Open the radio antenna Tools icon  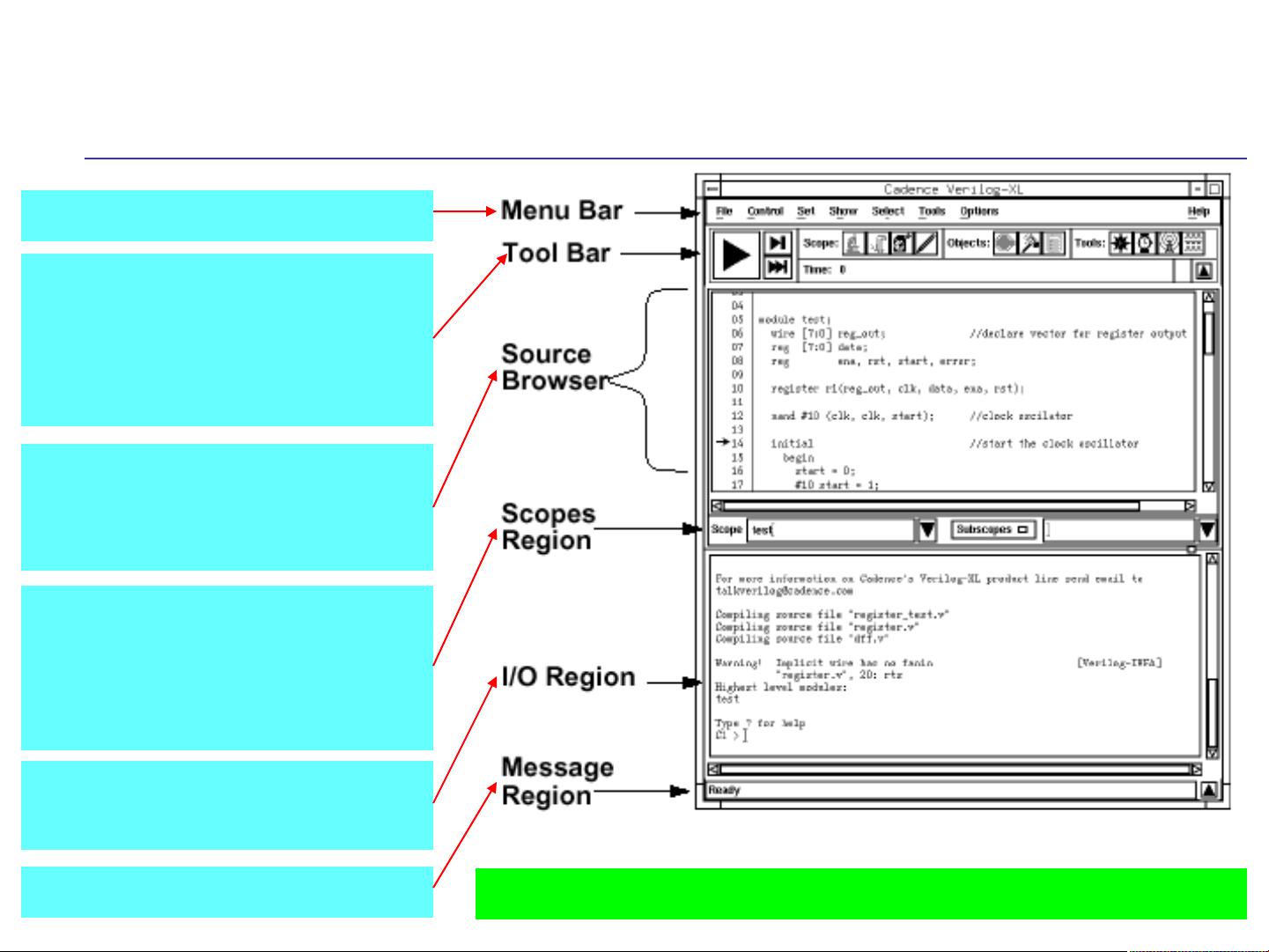click(1169, 244)
